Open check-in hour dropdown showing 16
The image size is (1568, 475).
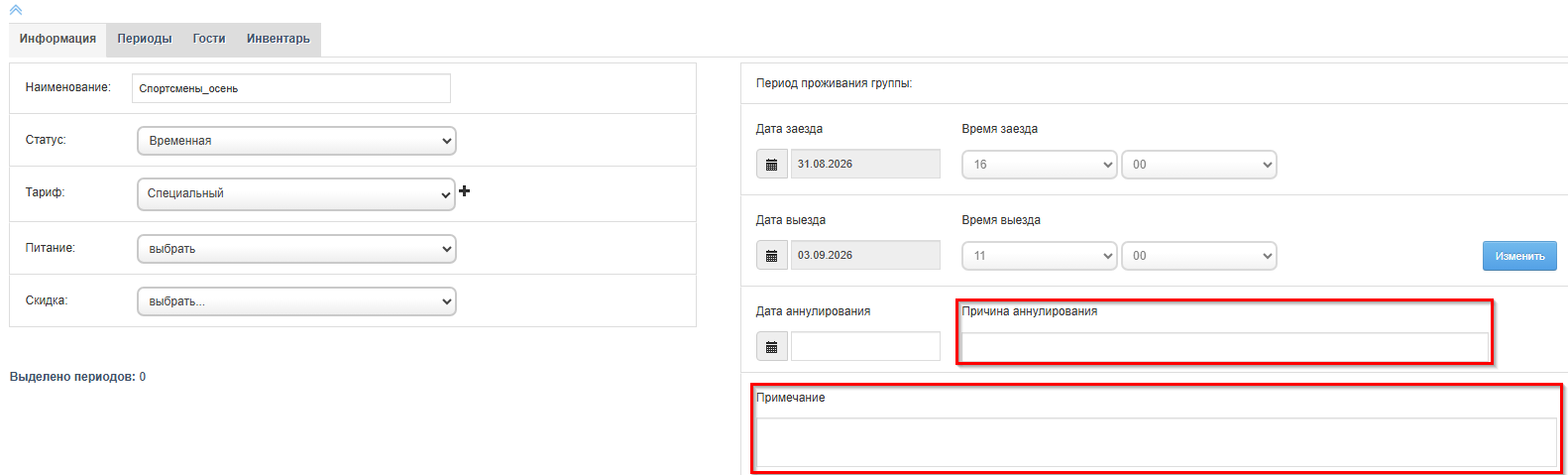1040,165
